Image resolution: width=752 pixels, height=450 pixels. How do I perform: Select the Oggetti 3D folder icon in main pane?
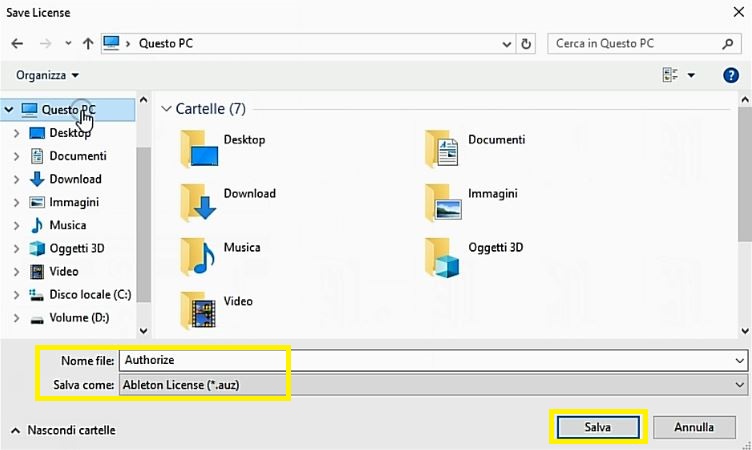(442, 258)
